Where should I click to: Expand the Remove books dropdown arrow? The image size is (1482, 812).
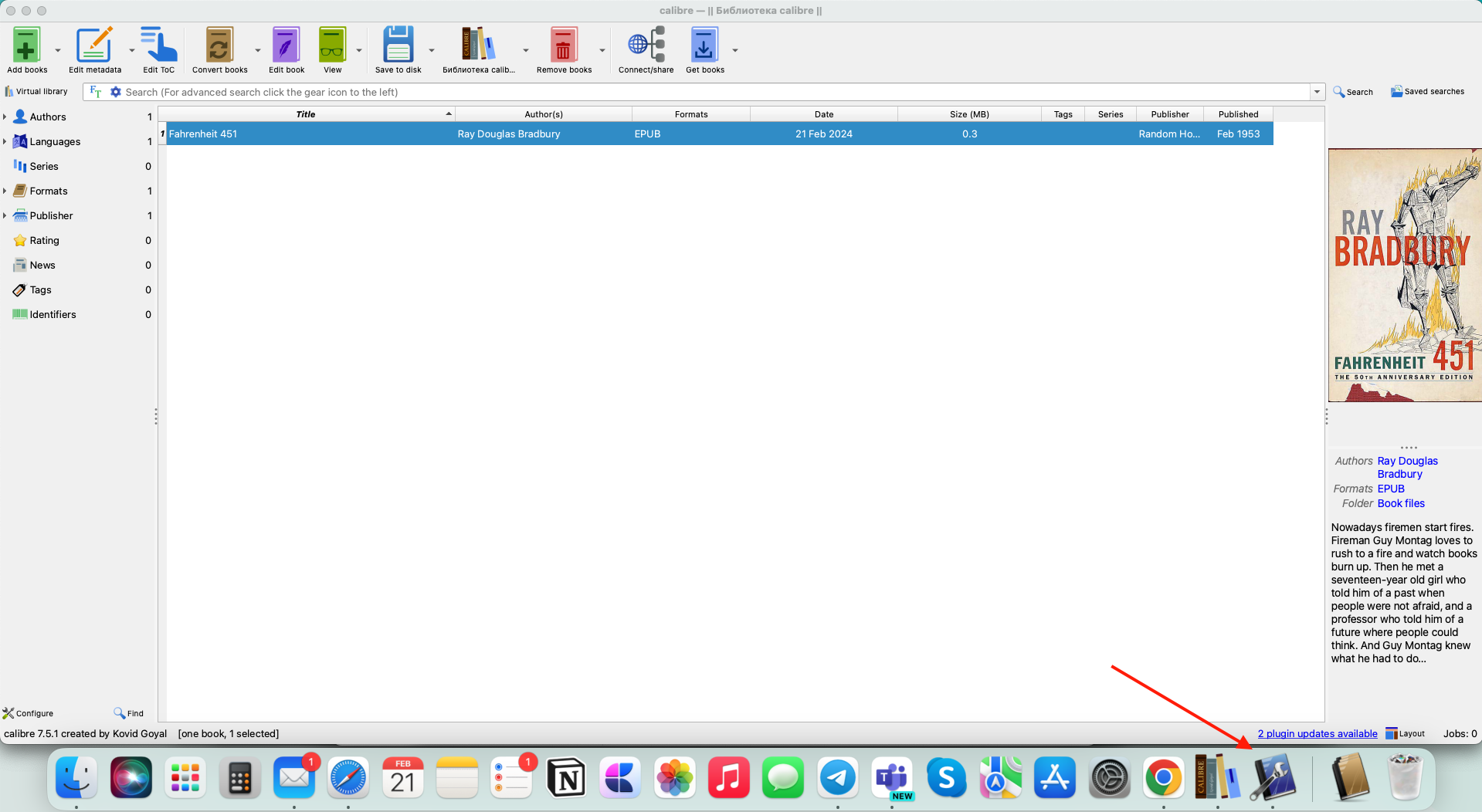tap(602, 51)
